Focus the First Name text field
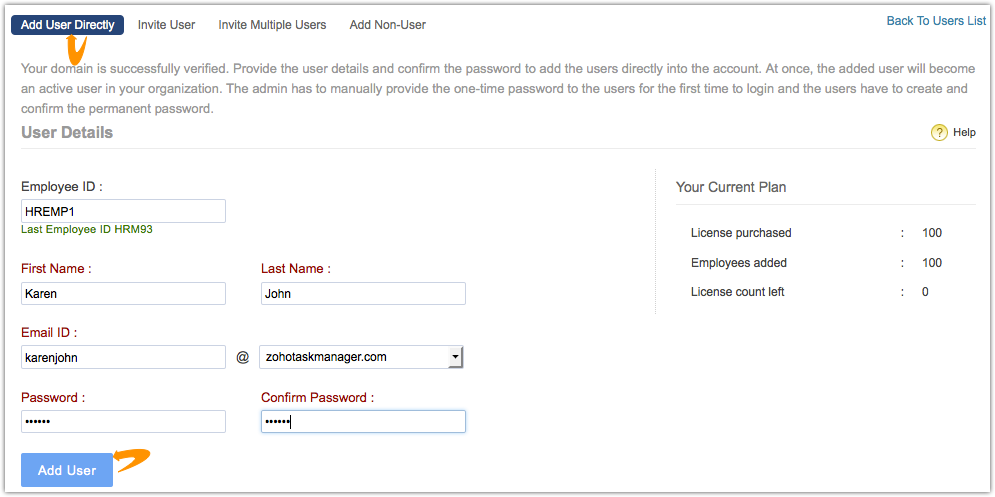 (x=123, y=294)
